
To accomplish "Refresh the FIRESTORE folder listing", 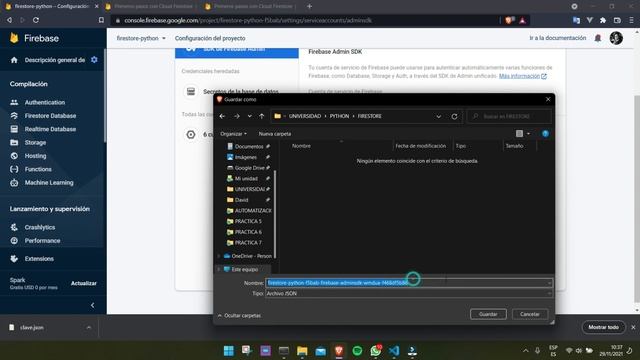I will pyautogui.click(x=454, y=116).
